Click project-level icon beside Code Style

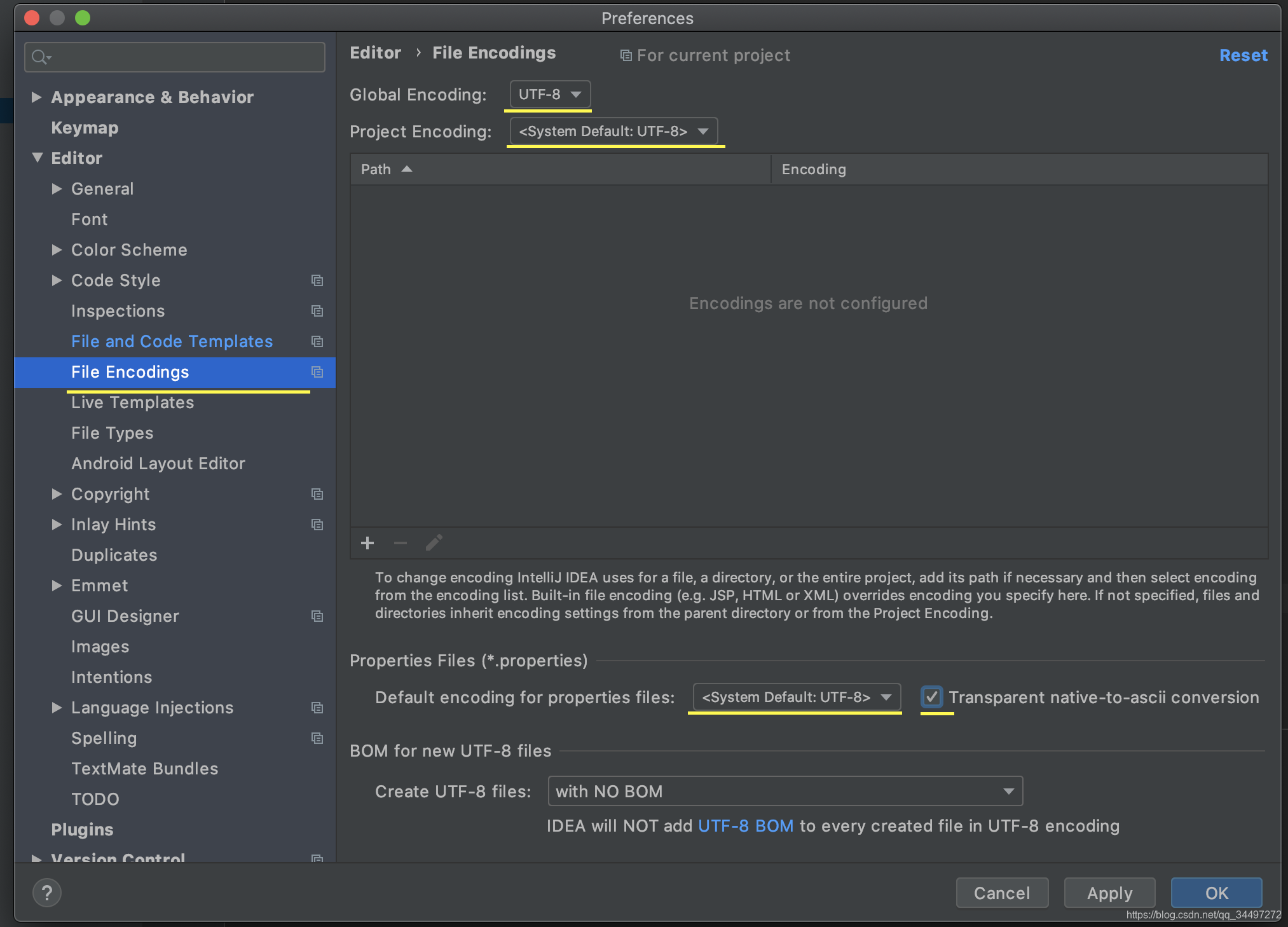(x=317, y=280)
